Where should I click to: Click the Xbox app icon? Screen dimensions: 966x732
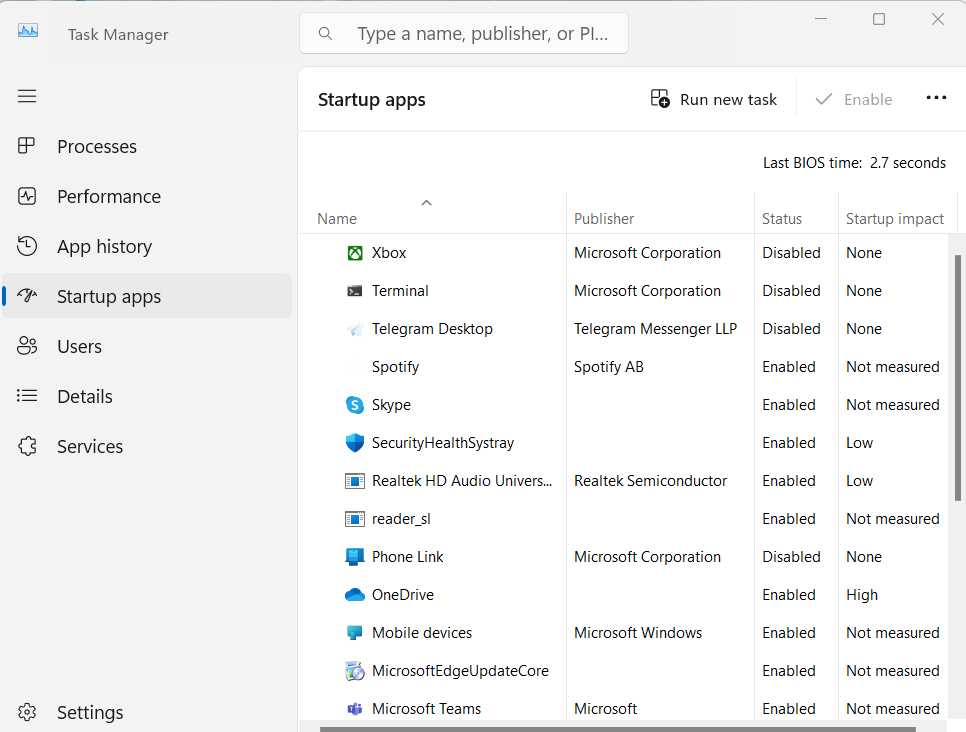[x=355, y=253]
